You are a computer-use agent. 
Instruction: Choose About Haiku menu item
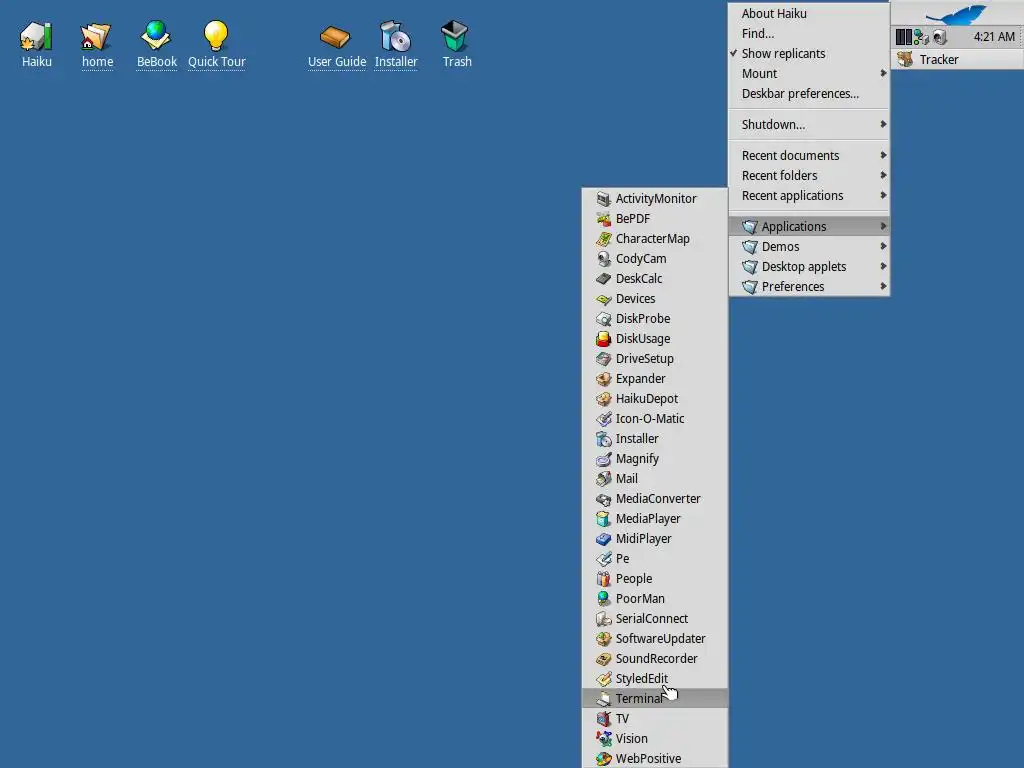[809, 14]
